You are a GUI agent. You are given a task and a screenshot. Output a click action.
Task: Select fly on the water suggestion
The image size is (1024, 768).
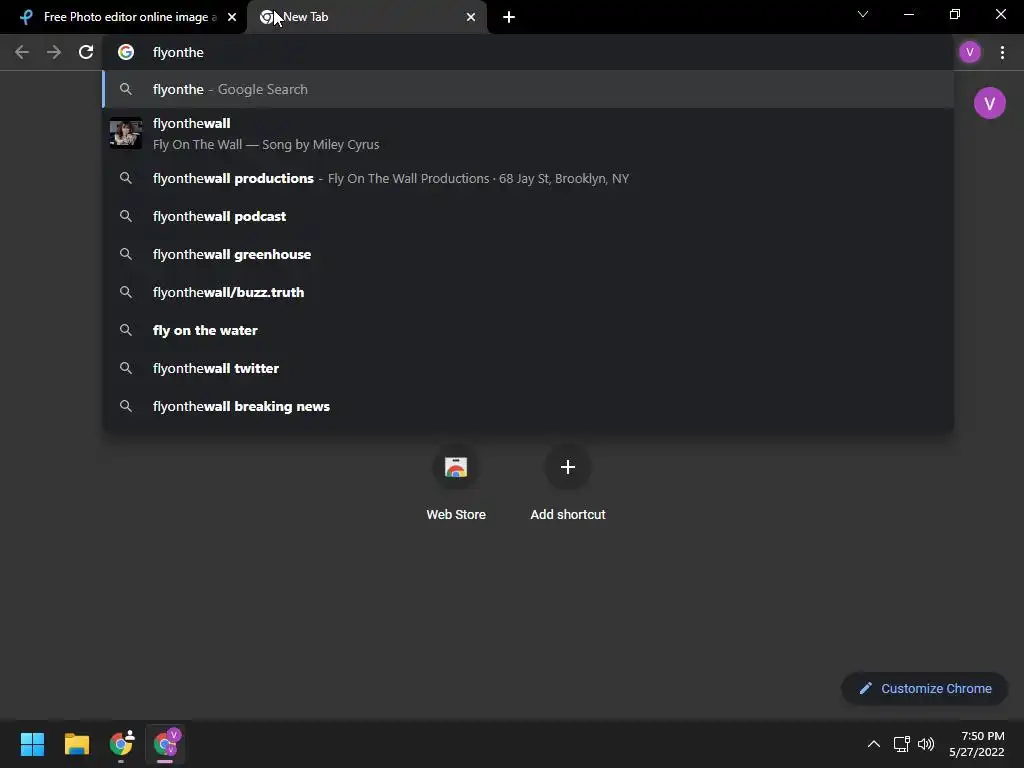coord(528,330)
